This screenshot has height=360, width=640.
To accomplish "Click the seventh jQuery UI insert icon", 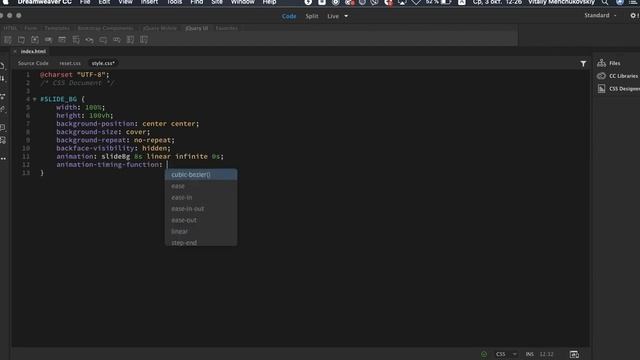I will pos(89,40).
